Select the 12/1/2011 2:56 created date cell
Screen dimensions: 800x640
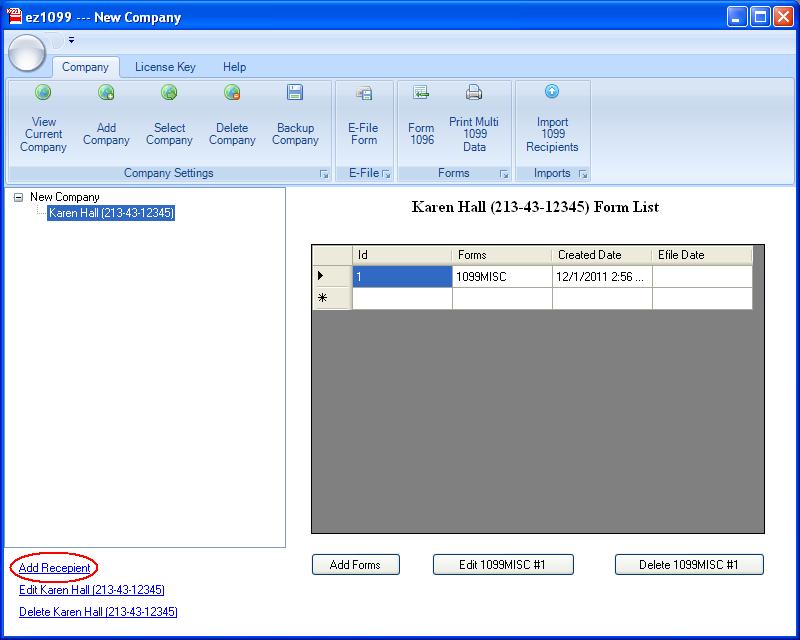[x=602, y=276]
